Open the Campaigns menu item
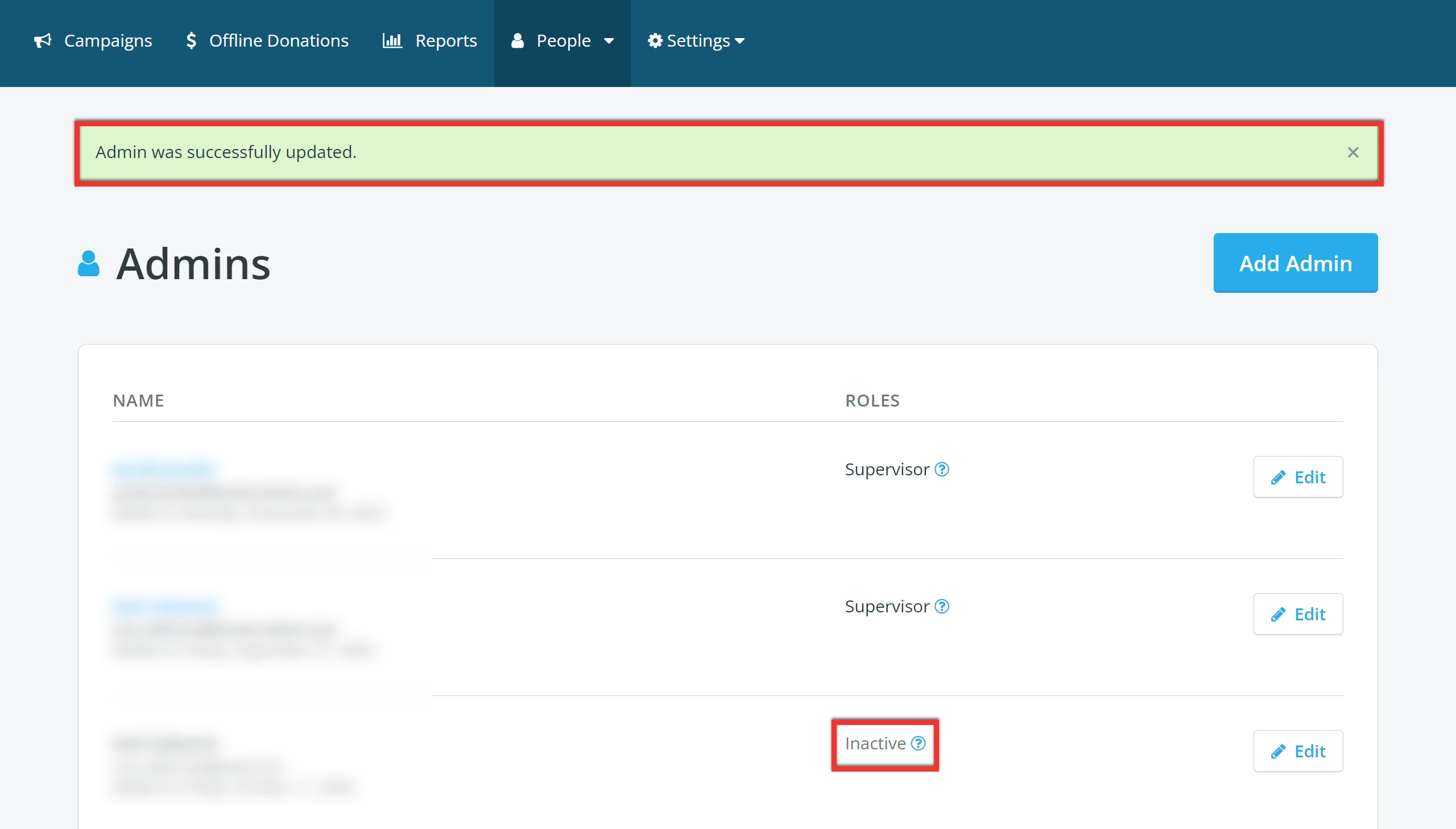Viewport: 1456px width, 829px height. (107, 40)
